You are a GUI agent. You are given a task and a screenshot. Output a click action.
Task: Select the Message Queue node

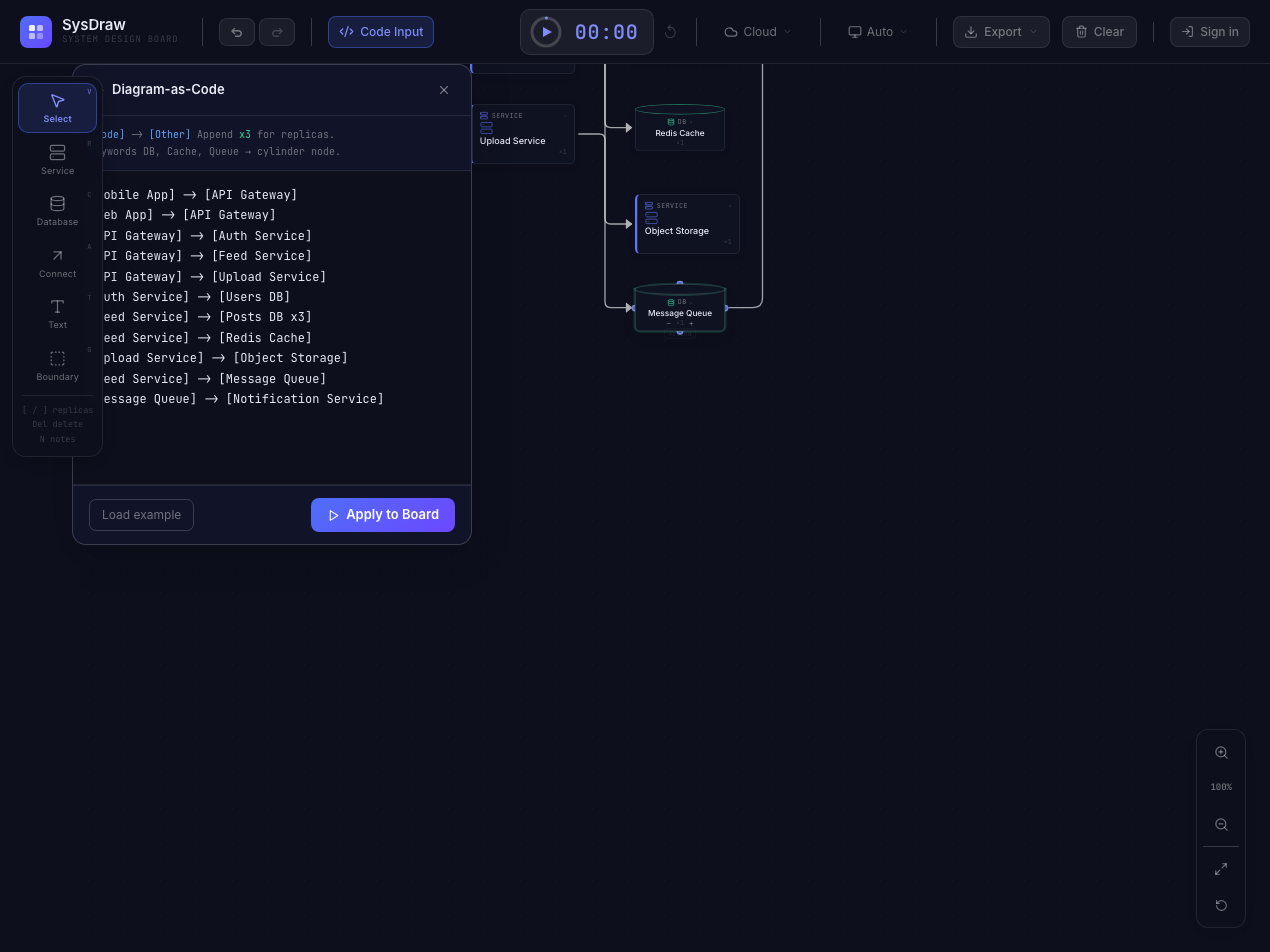pyautogui.click(x=680, y=308)
